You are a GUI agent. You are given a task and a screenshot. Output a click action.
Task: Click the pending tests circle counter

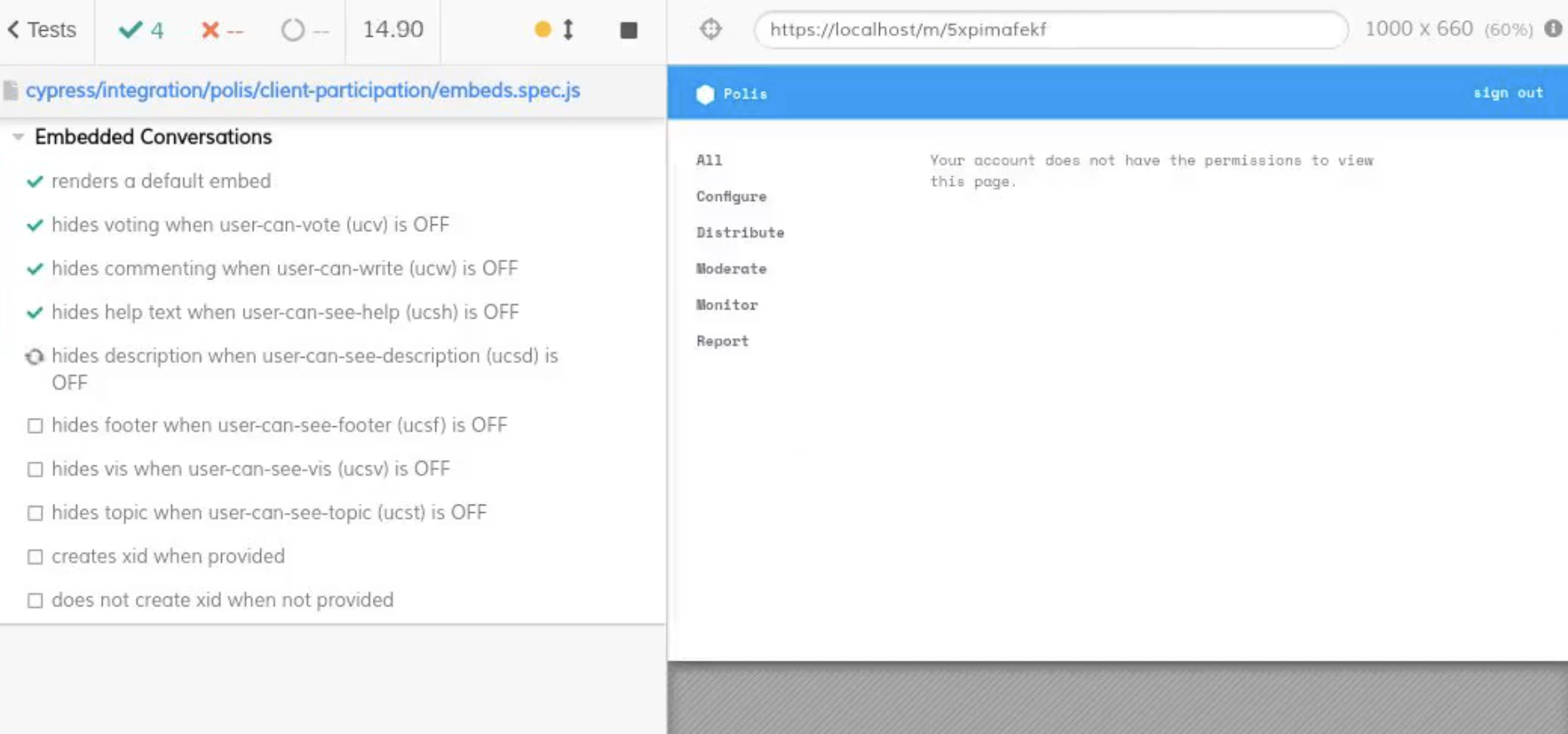pos(304,30)
